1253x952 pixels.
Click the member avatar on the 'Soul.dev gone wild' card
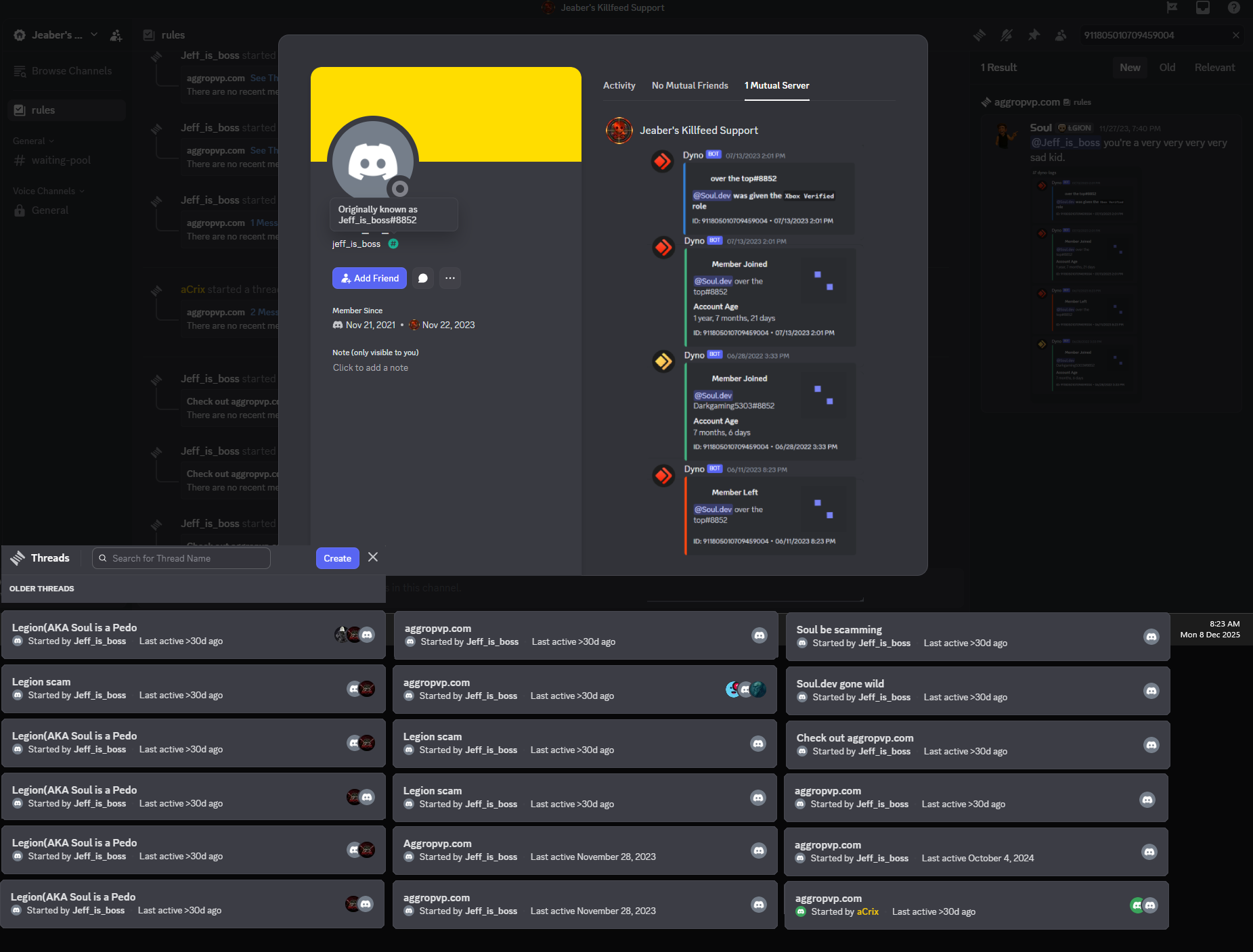pos(1151,691)
